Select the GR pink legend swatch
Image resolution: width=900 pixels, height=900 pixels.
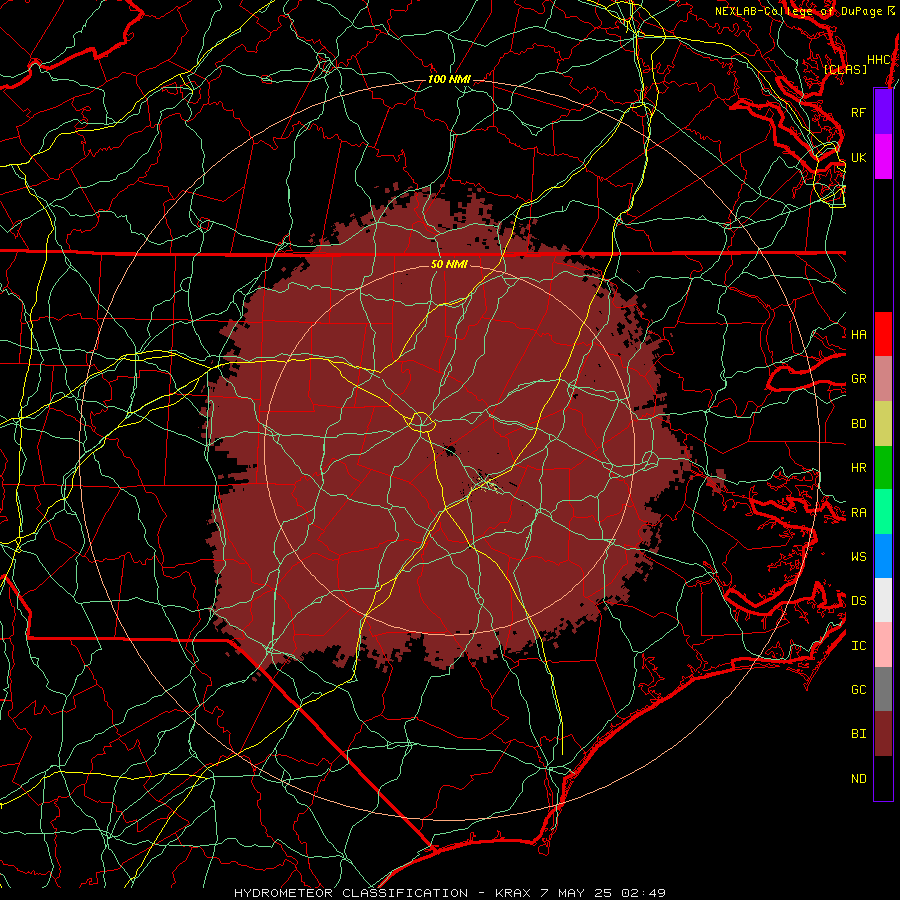(883, 378)
